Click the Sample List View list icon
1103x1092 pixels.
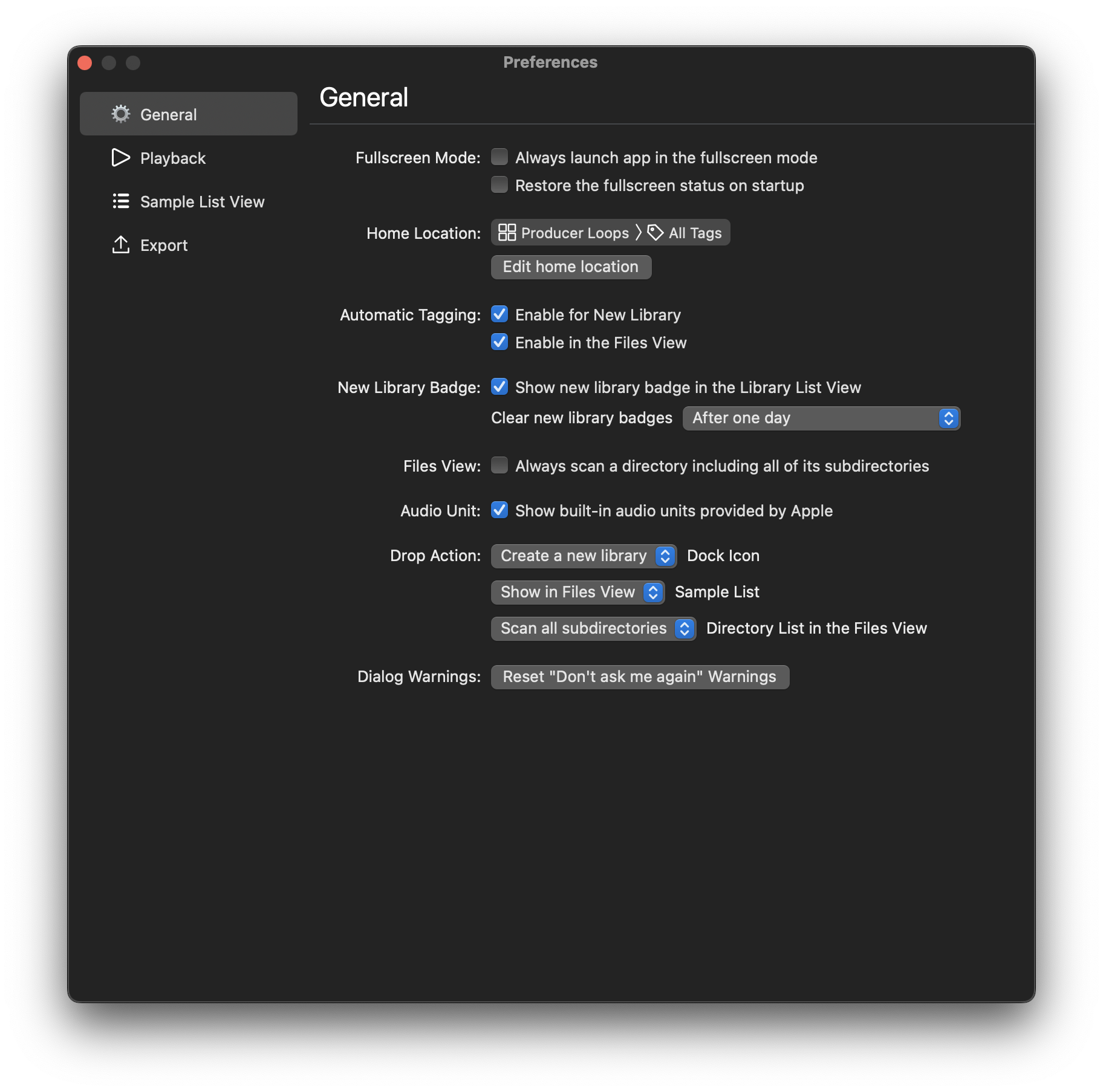[121, 201]
